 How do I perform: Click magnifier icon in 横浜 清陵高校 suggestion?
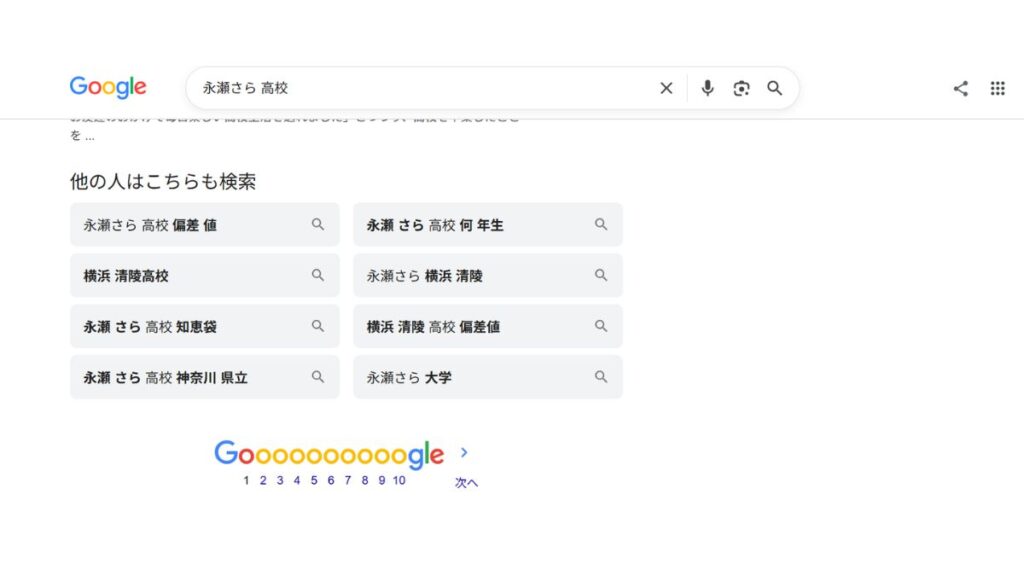pos(318,276)
